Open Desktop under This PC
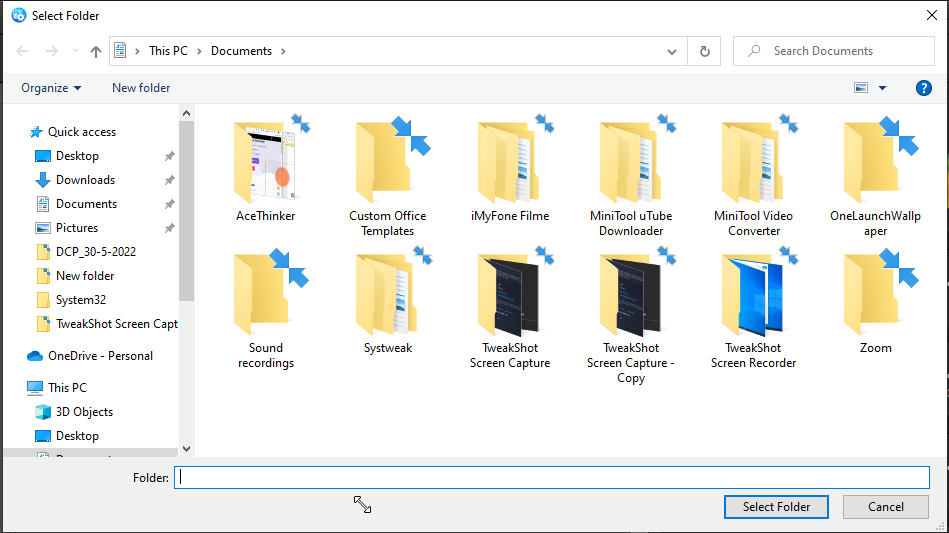 pyautogui.click(x=77, y=436)
